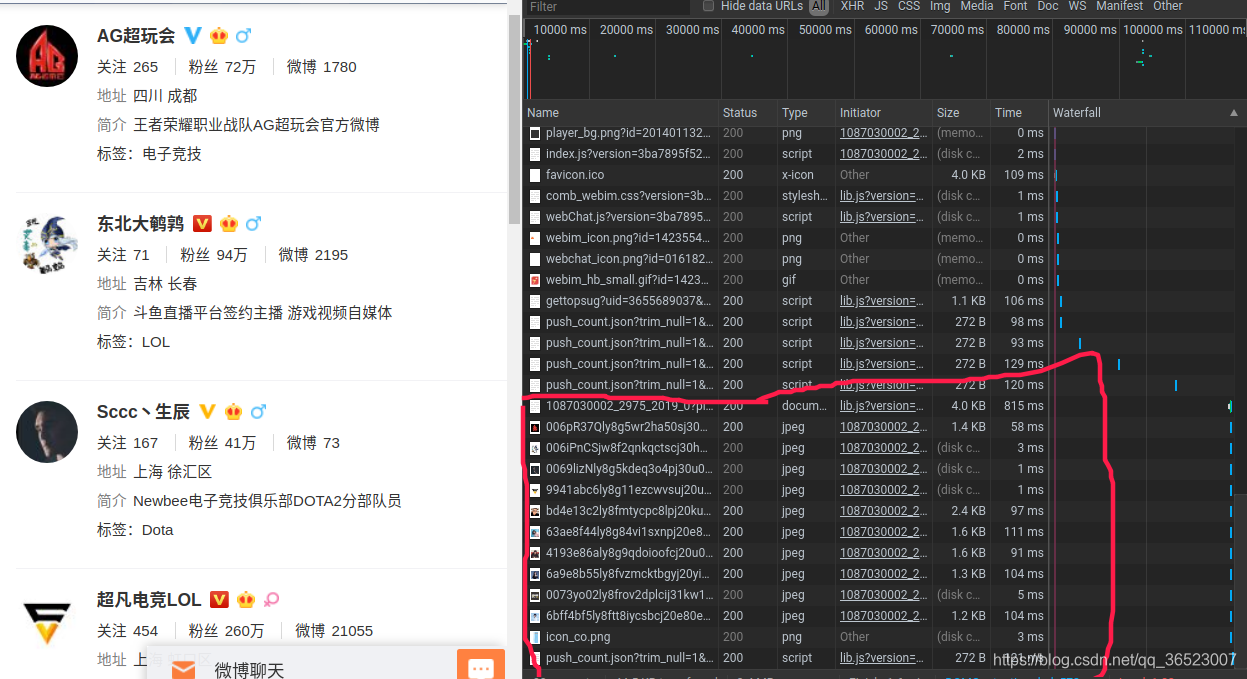Click the document icon of 1087030002_2975_2019 request
This screenshot has width=1247, height=679.
pos(535,406)
